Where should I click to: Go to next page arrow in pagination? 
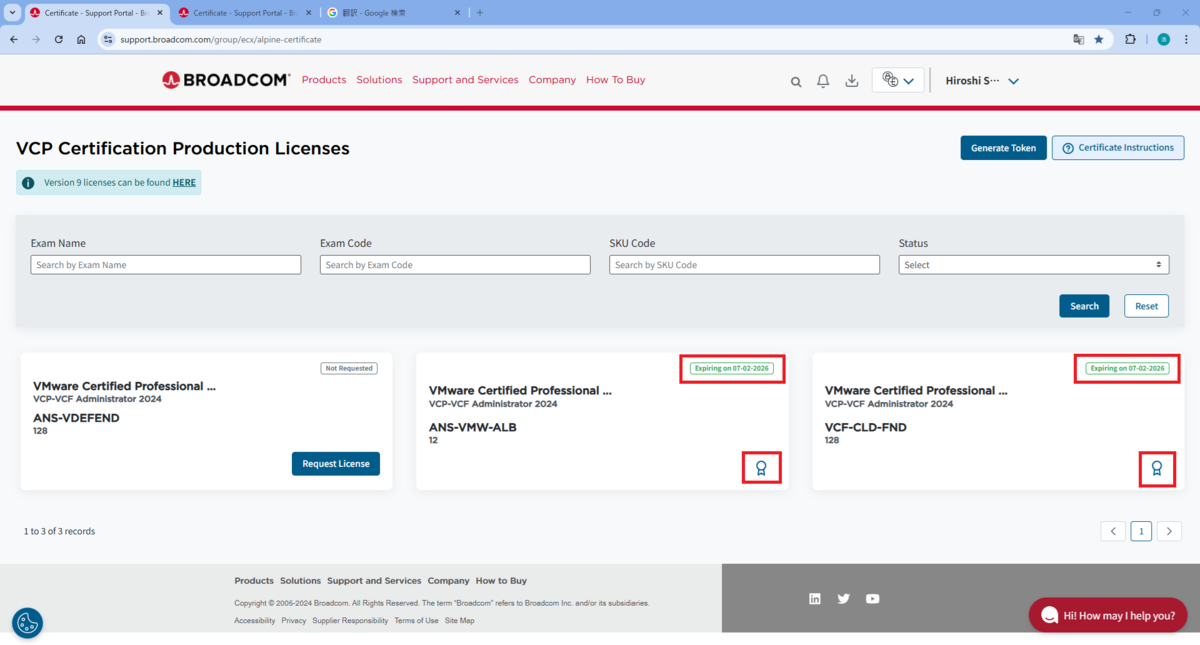pyautogui.click(x=1169, y=531)
